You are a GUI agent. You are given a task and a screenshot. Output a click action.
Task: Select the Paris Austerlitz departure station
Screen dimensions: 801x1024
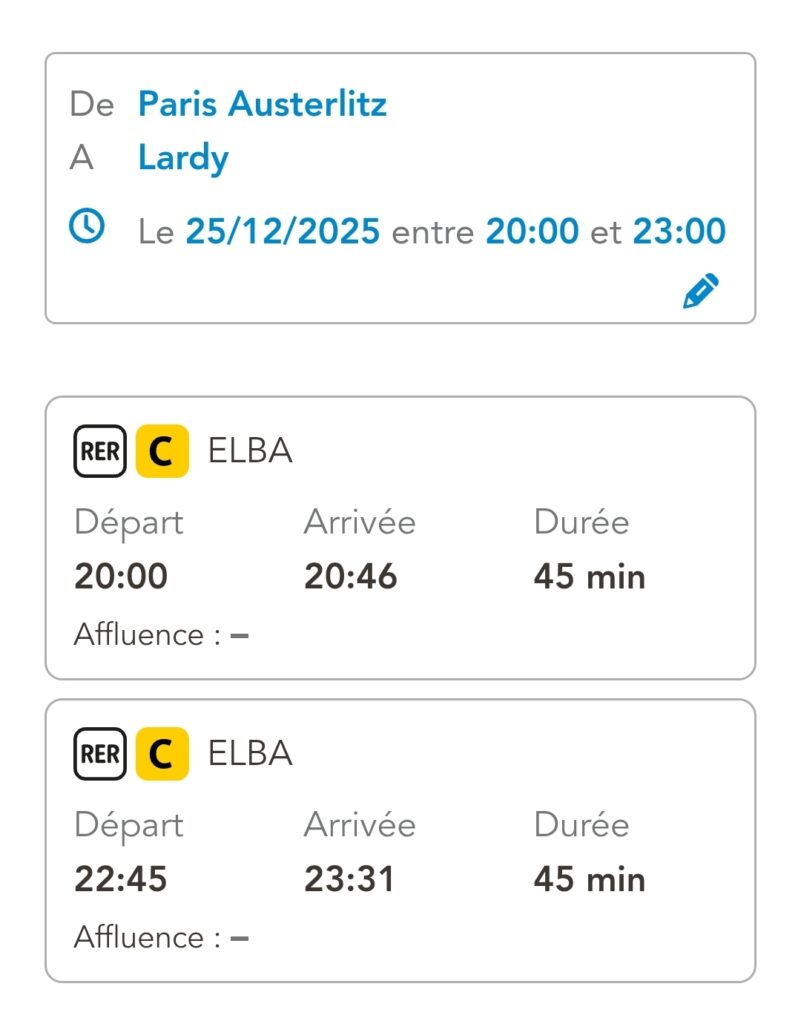pyautogui.click(x=262, y=104)
